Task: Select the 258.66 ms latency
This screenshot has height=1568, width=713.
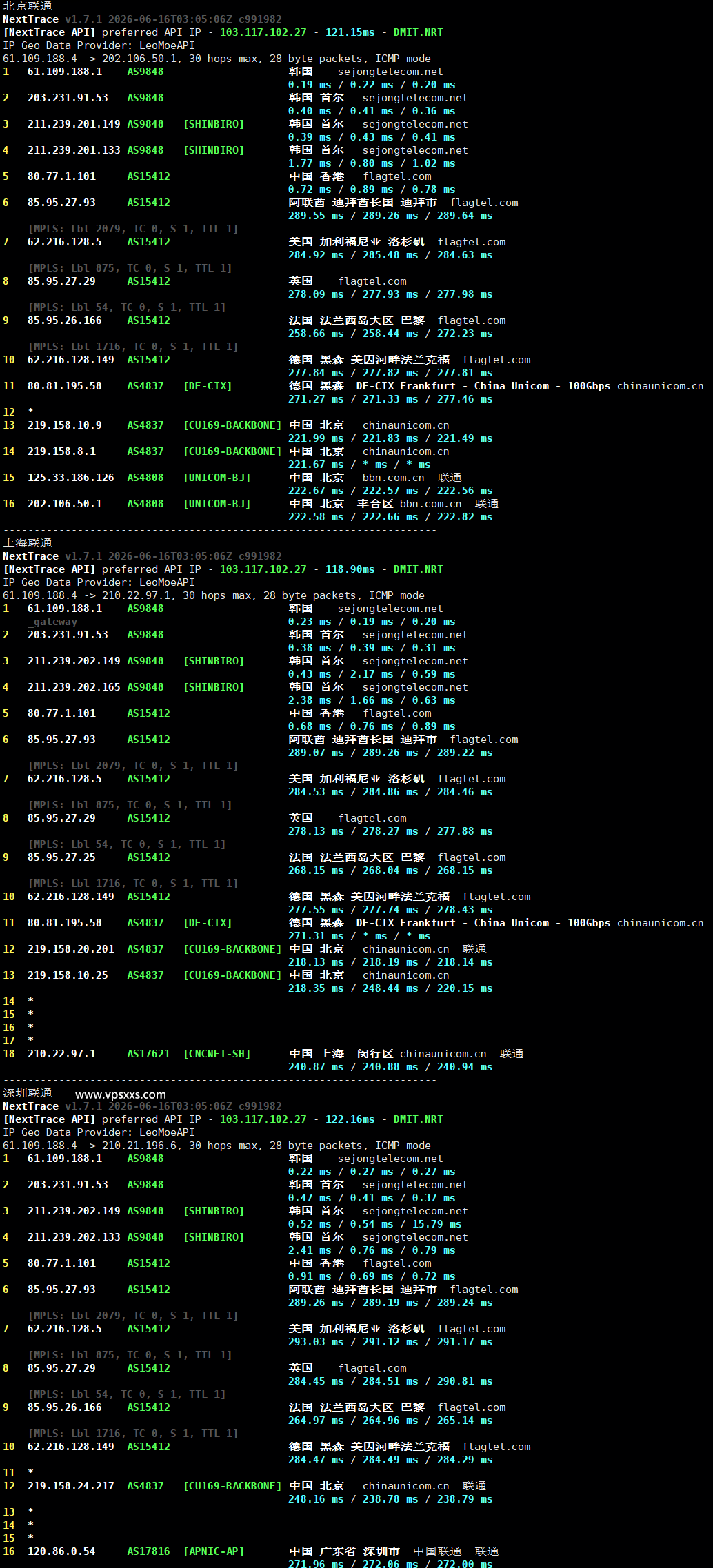Action: [316, 334]
